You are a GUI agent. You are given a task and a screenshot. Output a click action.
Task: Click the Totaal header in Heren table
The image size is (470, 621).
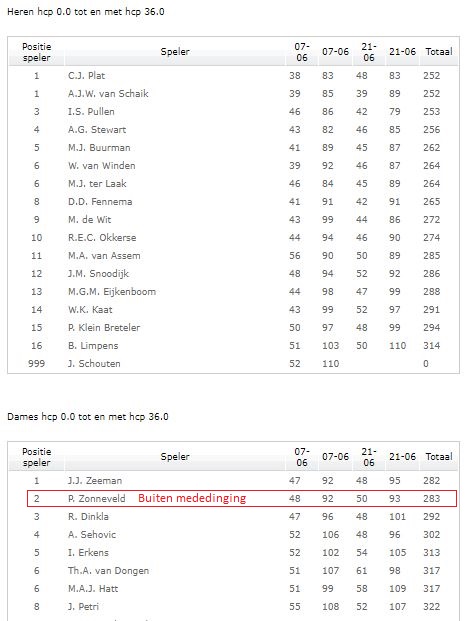439,52
